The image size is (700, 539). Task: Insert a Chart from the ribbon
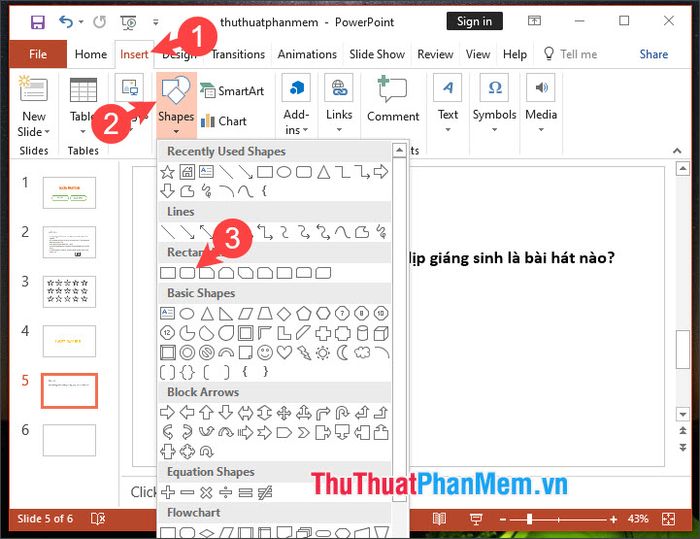pos(223,121)
